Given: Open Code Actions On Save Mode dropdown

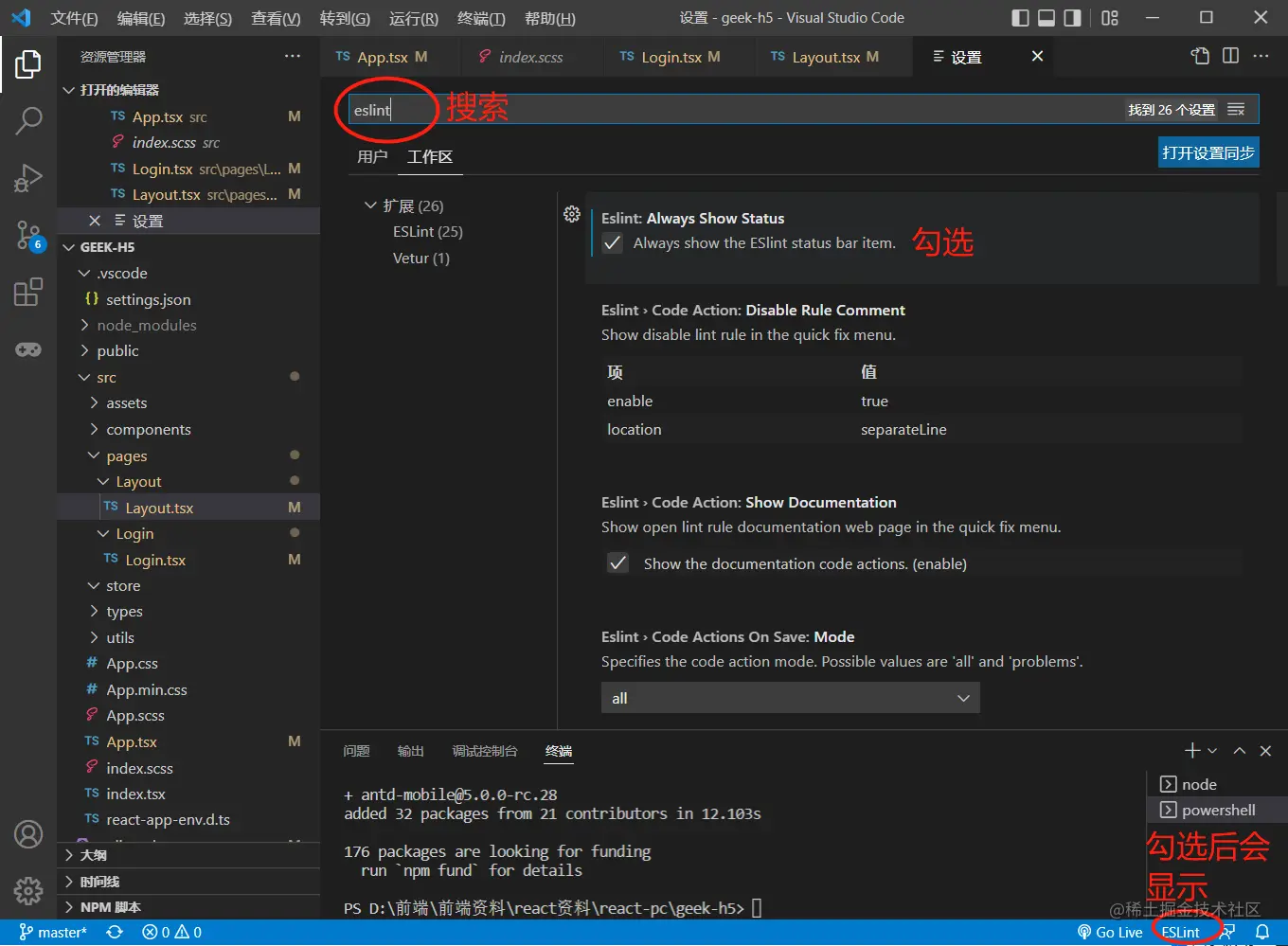Looking at the screenshot, I should coord(791,698).
